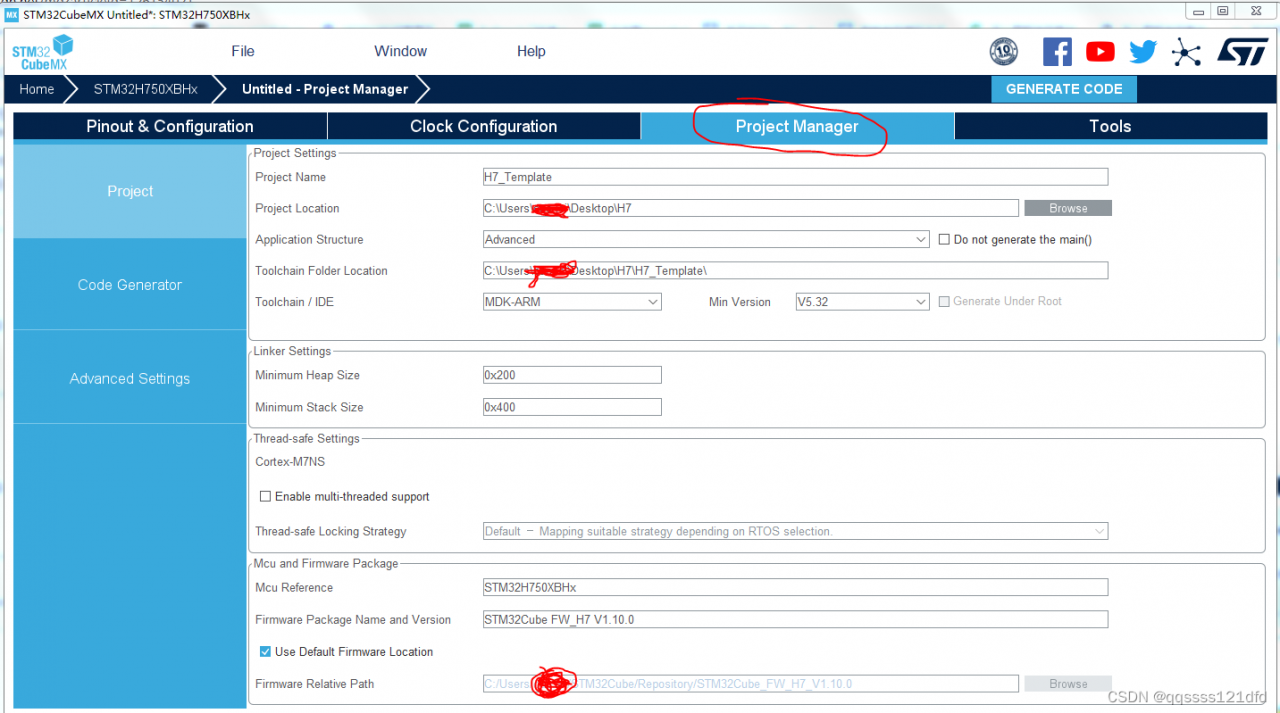Browse for Firmware Relative Path
1280x713 pixels.
[1068, 684]
